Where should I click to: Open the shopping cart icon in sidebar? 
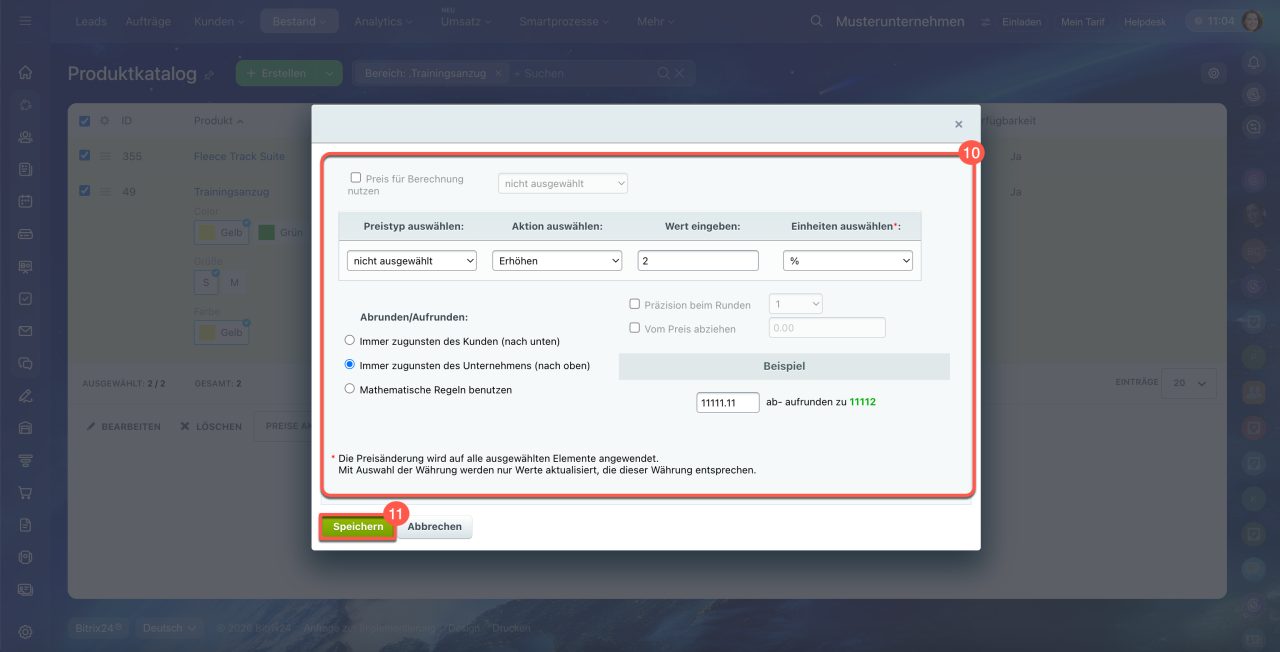coord(25,492)
